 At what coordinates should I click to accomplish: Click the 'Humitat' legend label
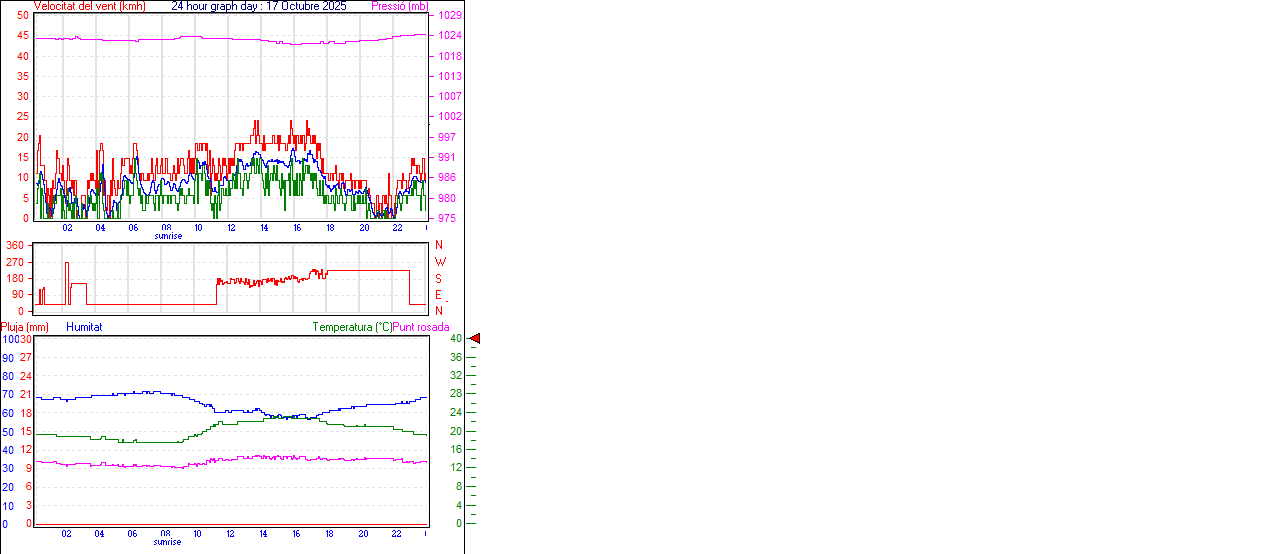pos(84,327)
